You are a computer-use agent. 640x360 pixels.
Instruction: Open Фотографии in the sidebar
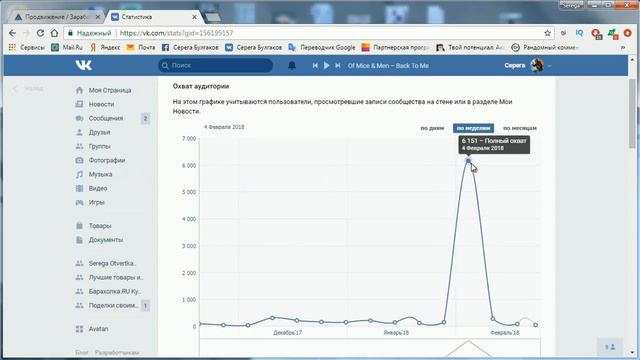[107, 160]
